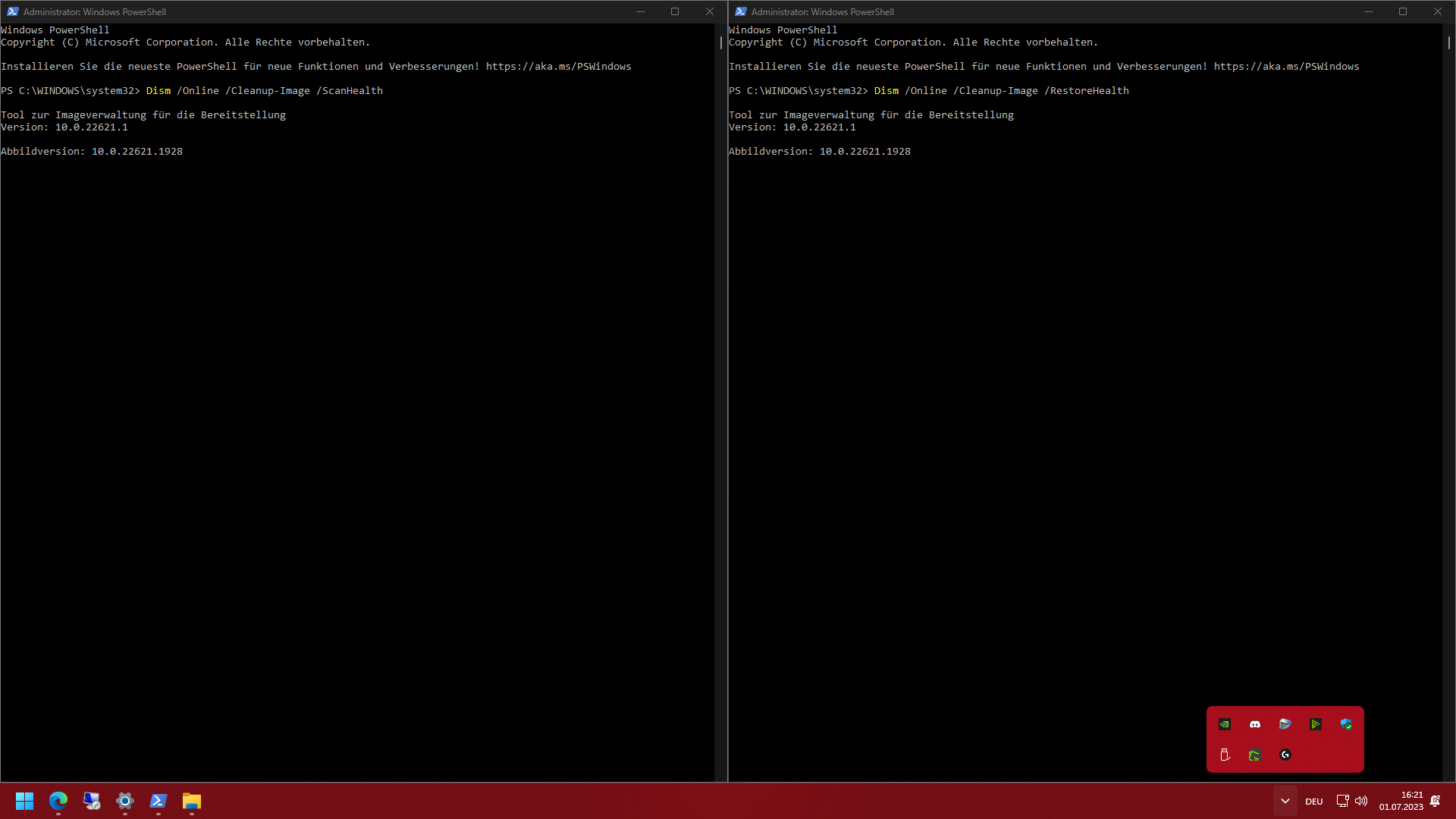This screenshot has width=1456, height=819.
Task: Open Remote Desktop Connection from the taskbar
Action: (92, 801)
